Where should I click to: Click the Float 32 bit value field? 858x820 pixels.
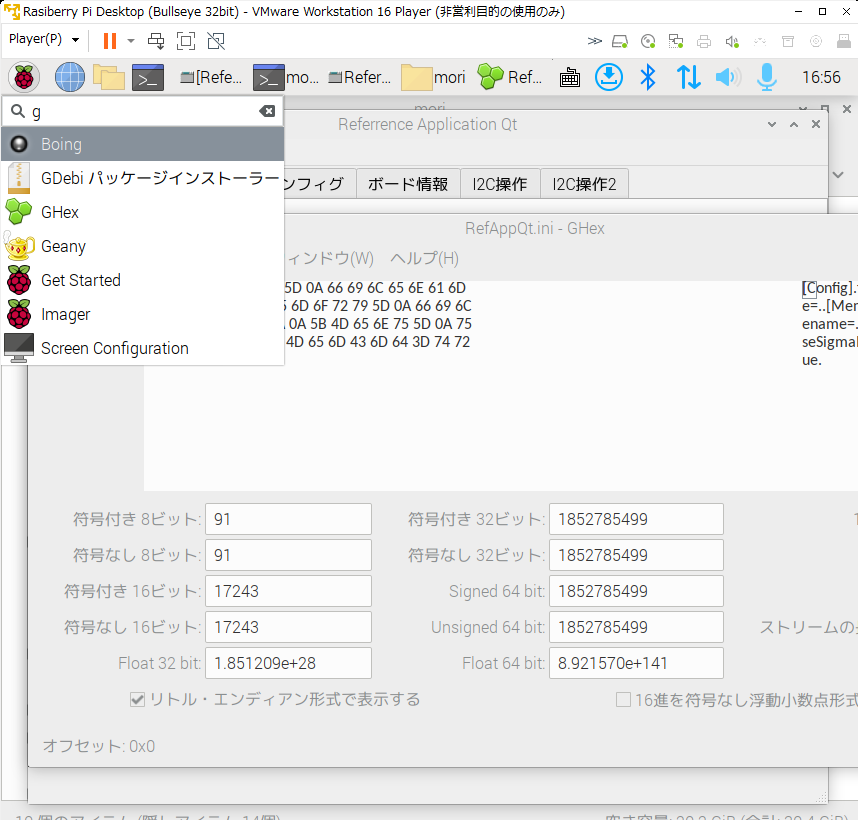[x=288, y=663]
